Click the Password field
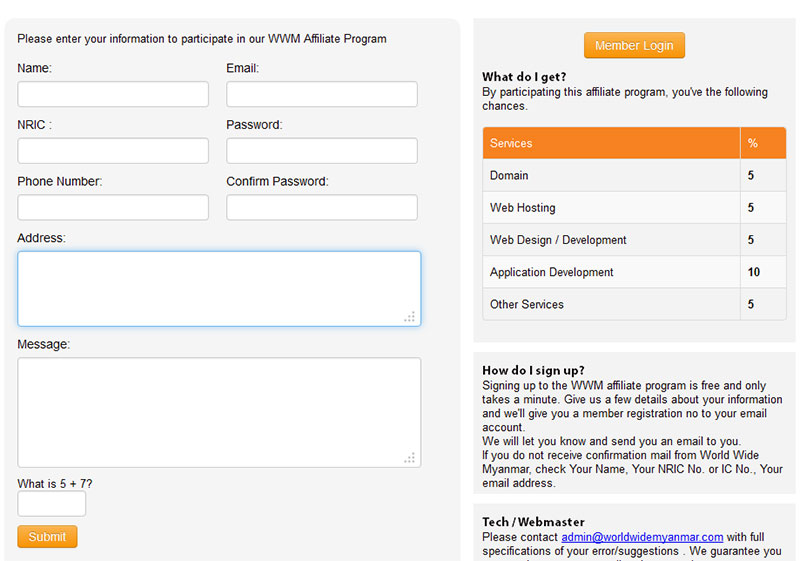800x561 pixels. click(x=321, y=151)
